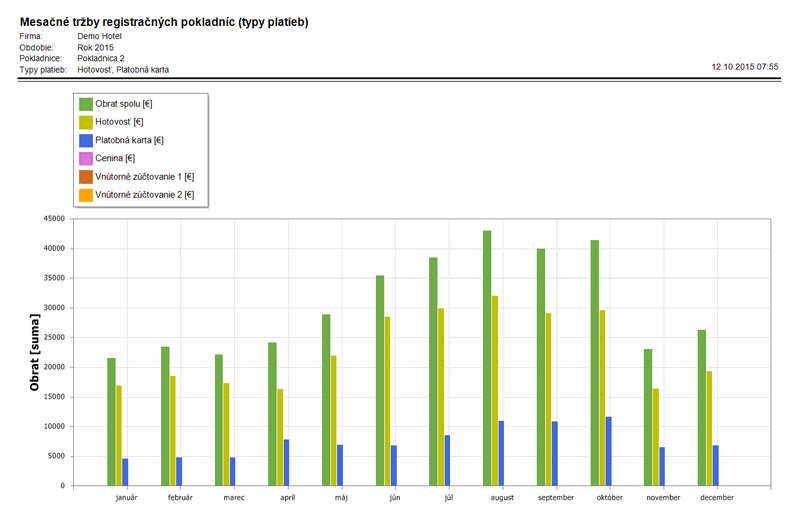
Task: Click the yellow Hotovosť legend swatch
Action: pos(86,122)
